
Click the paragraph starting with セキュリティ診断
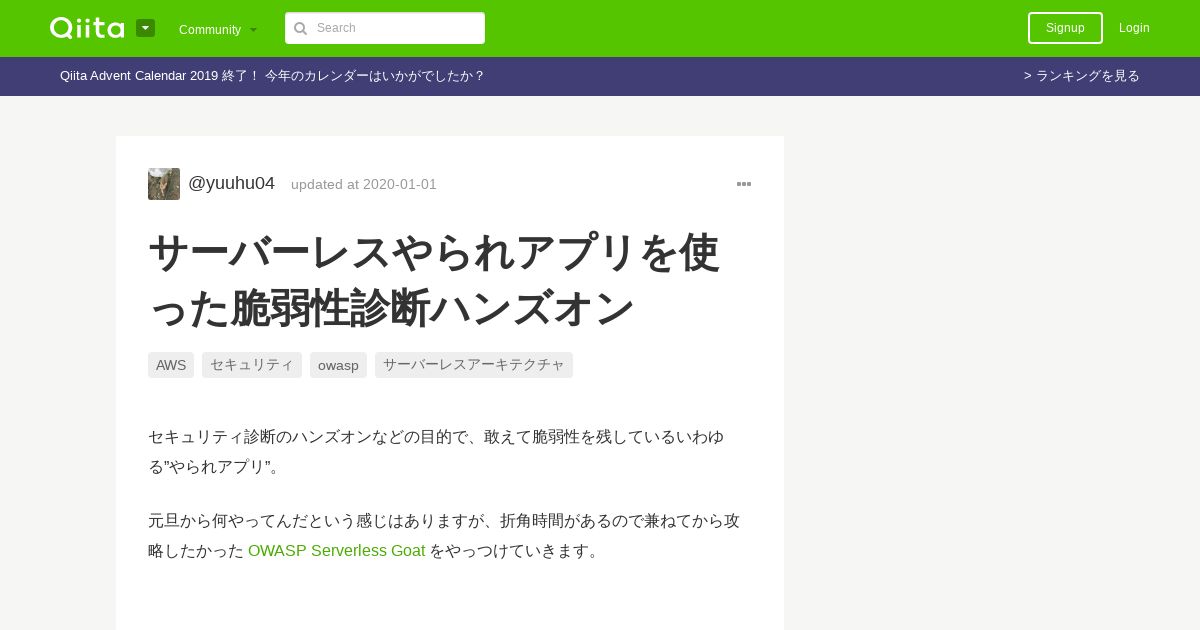click(x=436, y=452)
